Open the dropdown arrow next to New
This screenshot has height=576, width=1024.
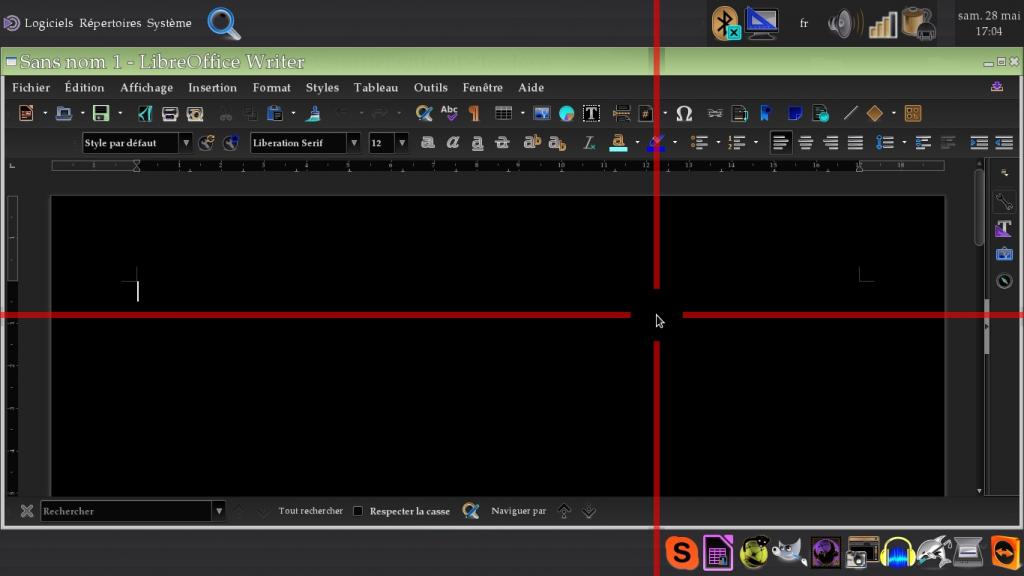tap(44, 114)
